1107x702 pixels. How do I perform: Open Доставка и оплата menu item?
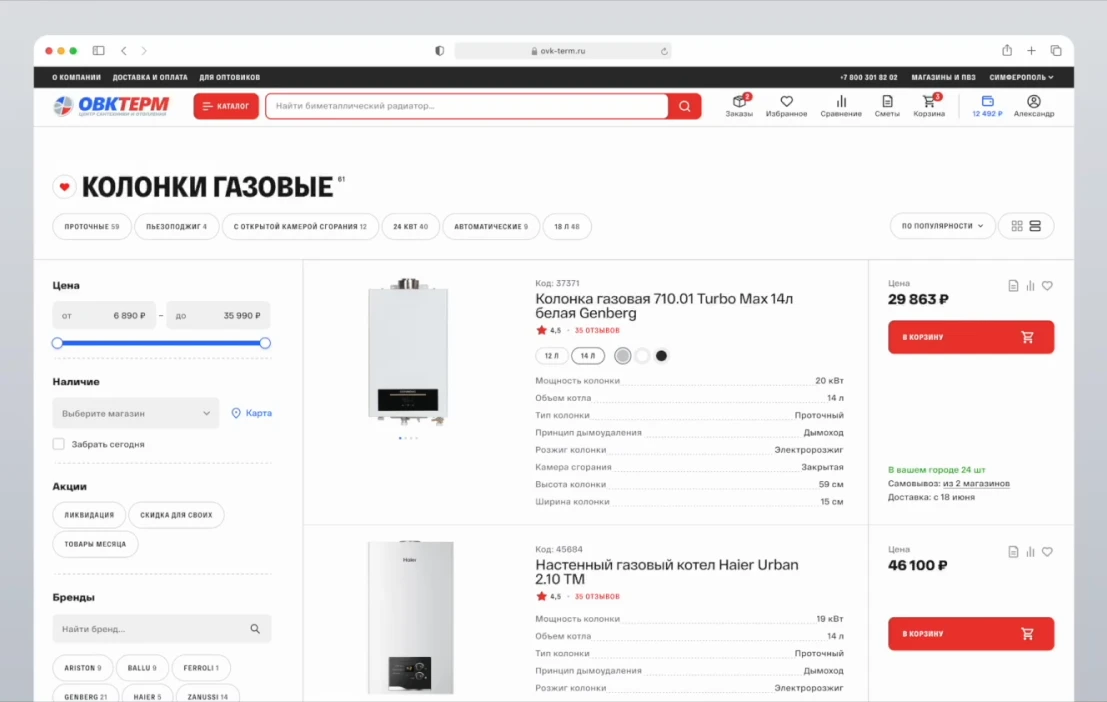[150, 77]
